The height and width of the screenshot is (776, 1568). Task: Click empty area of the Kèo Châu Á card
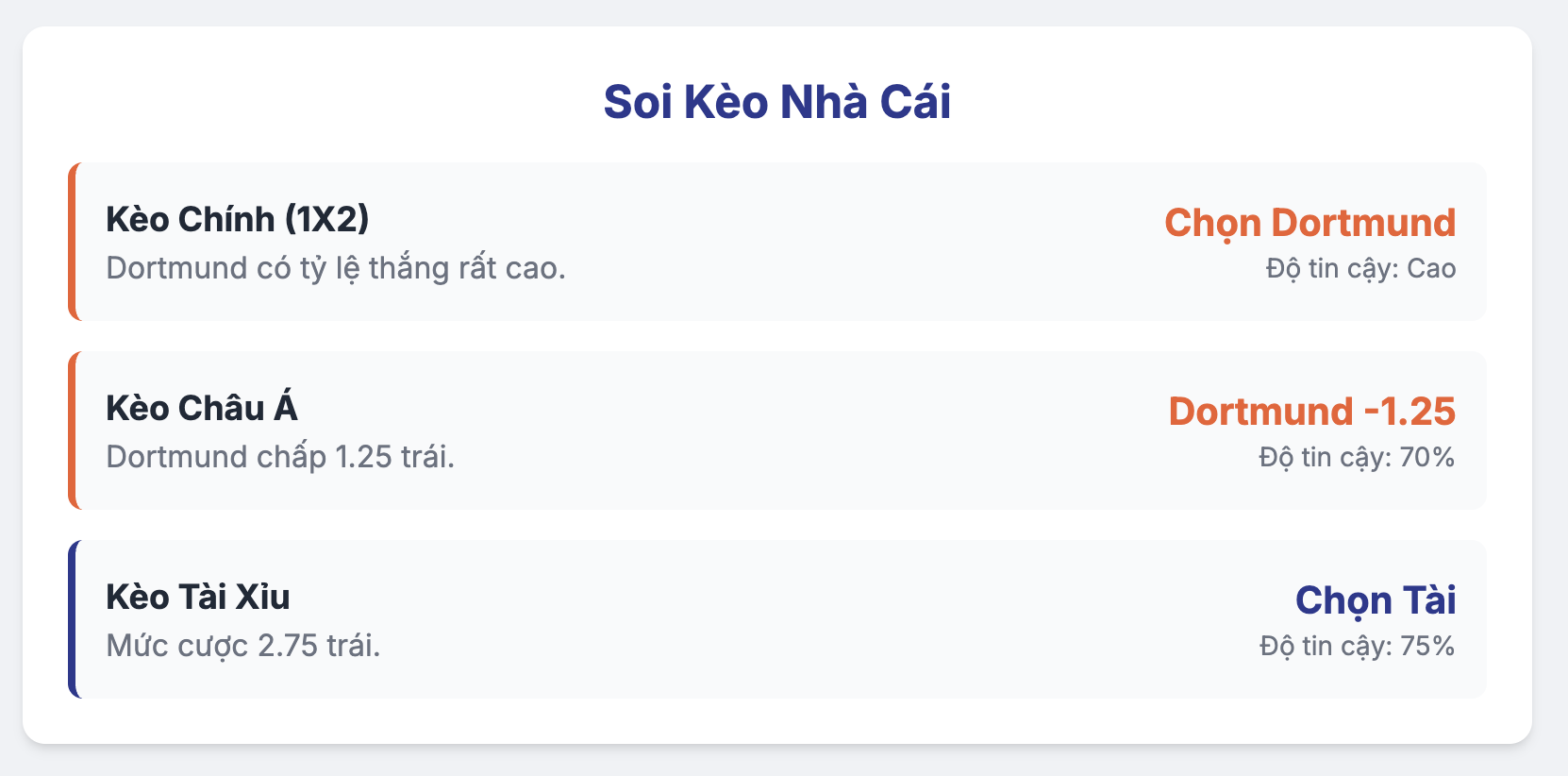pos(802,430)
